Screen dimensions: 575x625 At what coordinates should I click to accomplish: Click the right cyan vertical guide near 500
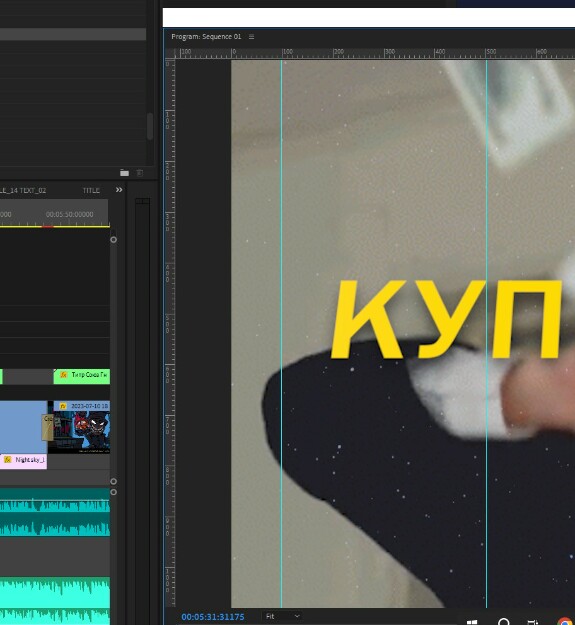click(x=487, y=334)
